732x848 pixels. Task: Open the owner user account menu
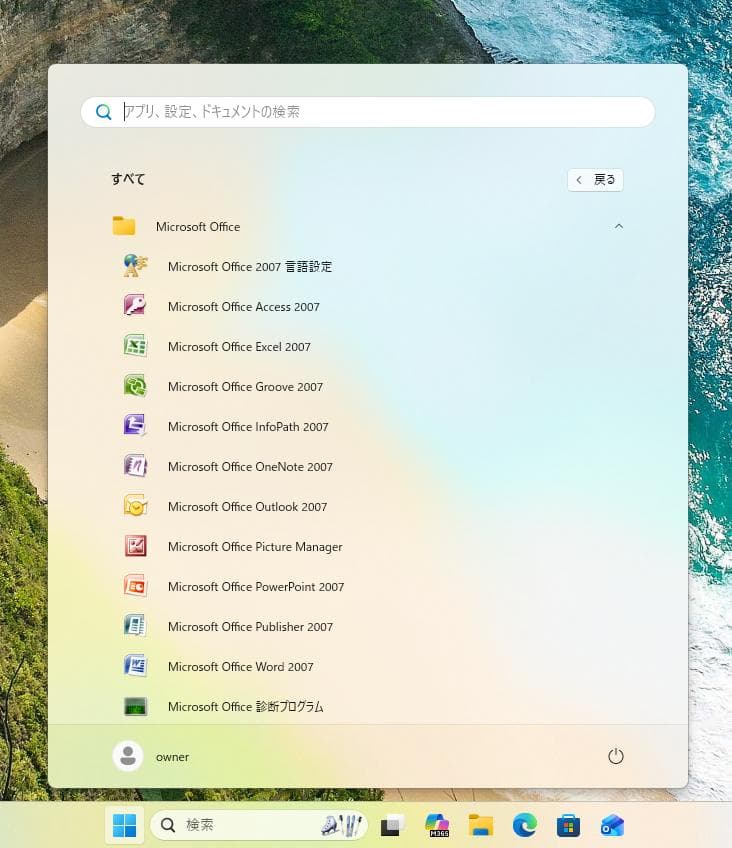(152, 756)
